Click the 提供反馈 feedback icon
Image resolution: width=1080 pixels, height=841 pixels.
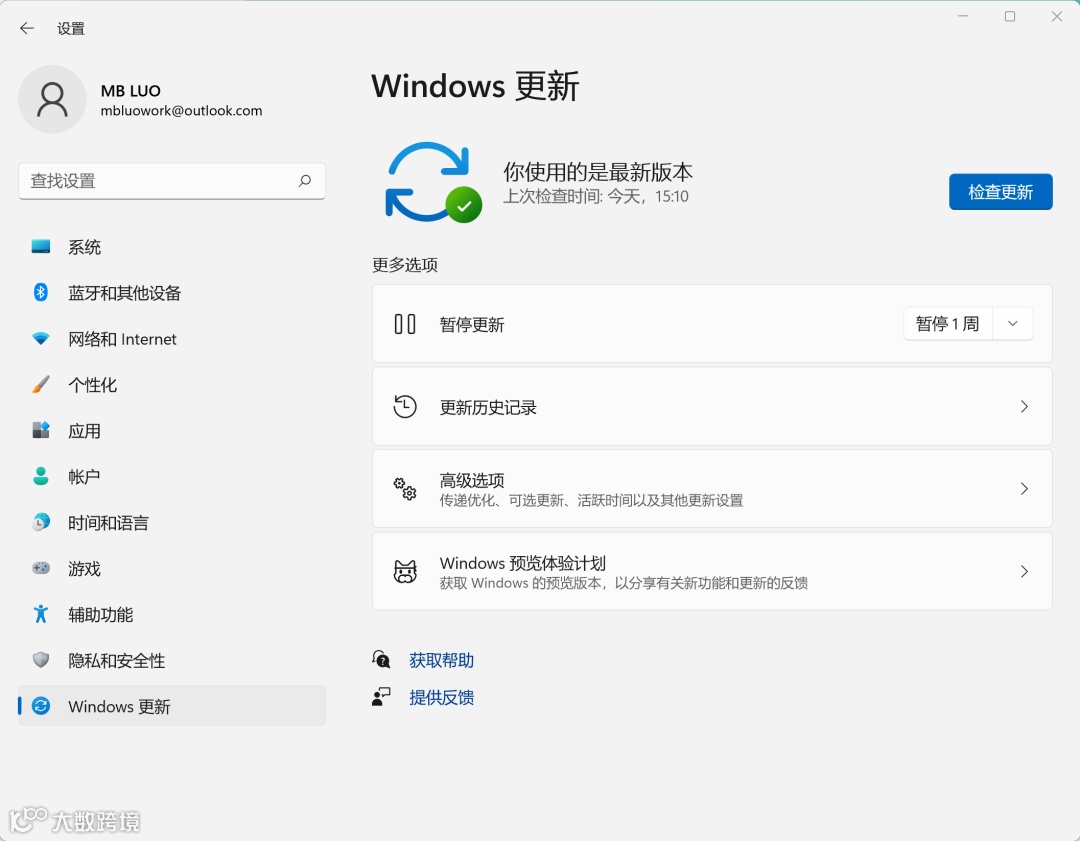coord(381,696)
